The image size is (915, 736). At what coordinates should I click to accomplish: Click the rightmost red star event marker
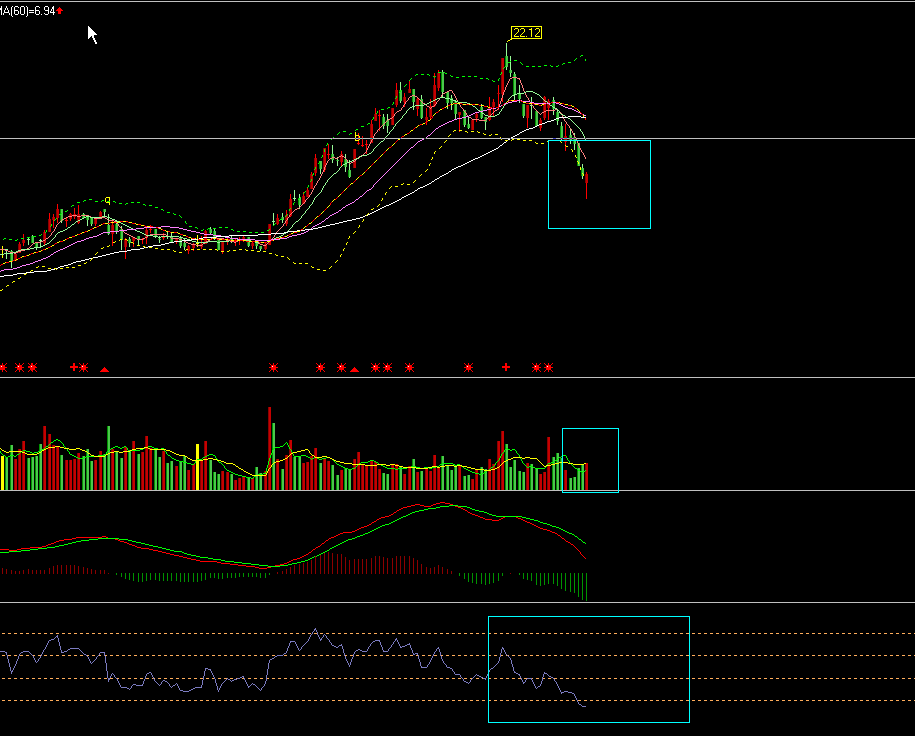[549, 367]
